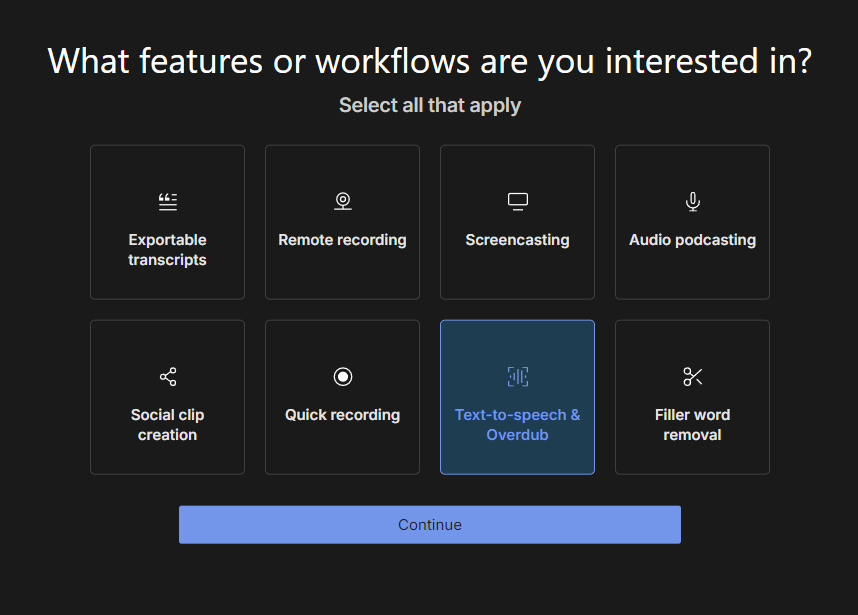Click the waveform icon for Text-to-speech
The width and height of the screenshot is (858, 615).
coord(517,377)
